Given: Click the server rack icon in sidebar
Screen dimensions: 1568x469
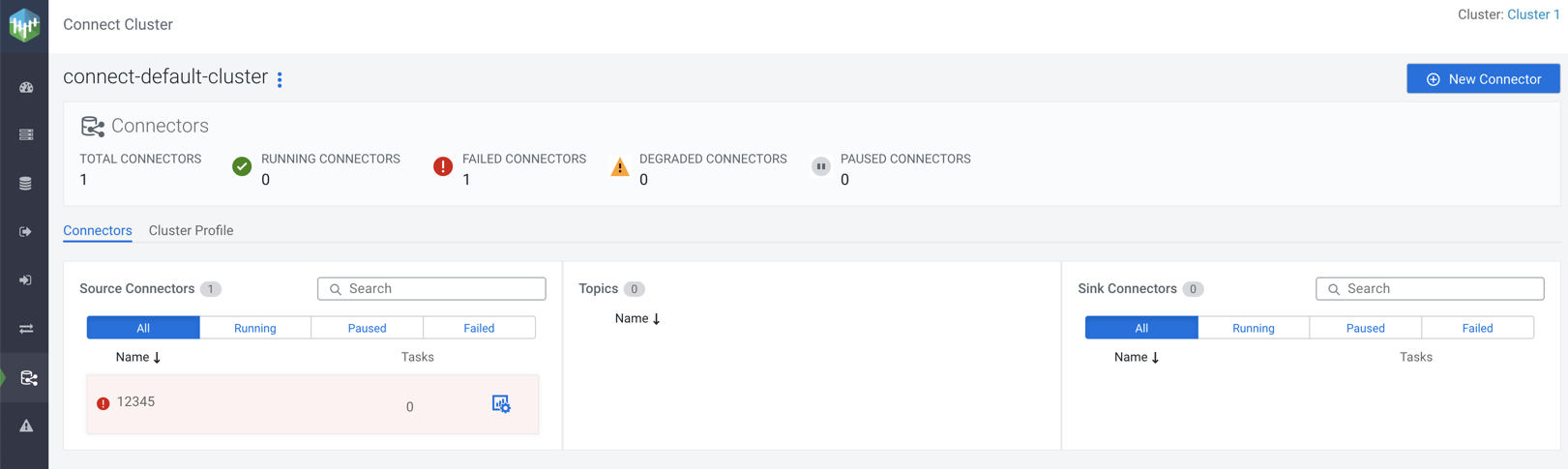Looking at the screenshot, I should [x=26, y=134].
